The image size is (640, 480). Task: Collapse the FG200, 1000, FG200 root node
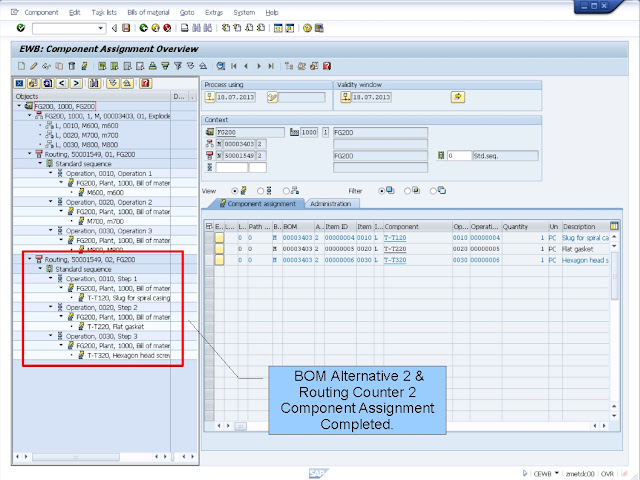(19, 106)
